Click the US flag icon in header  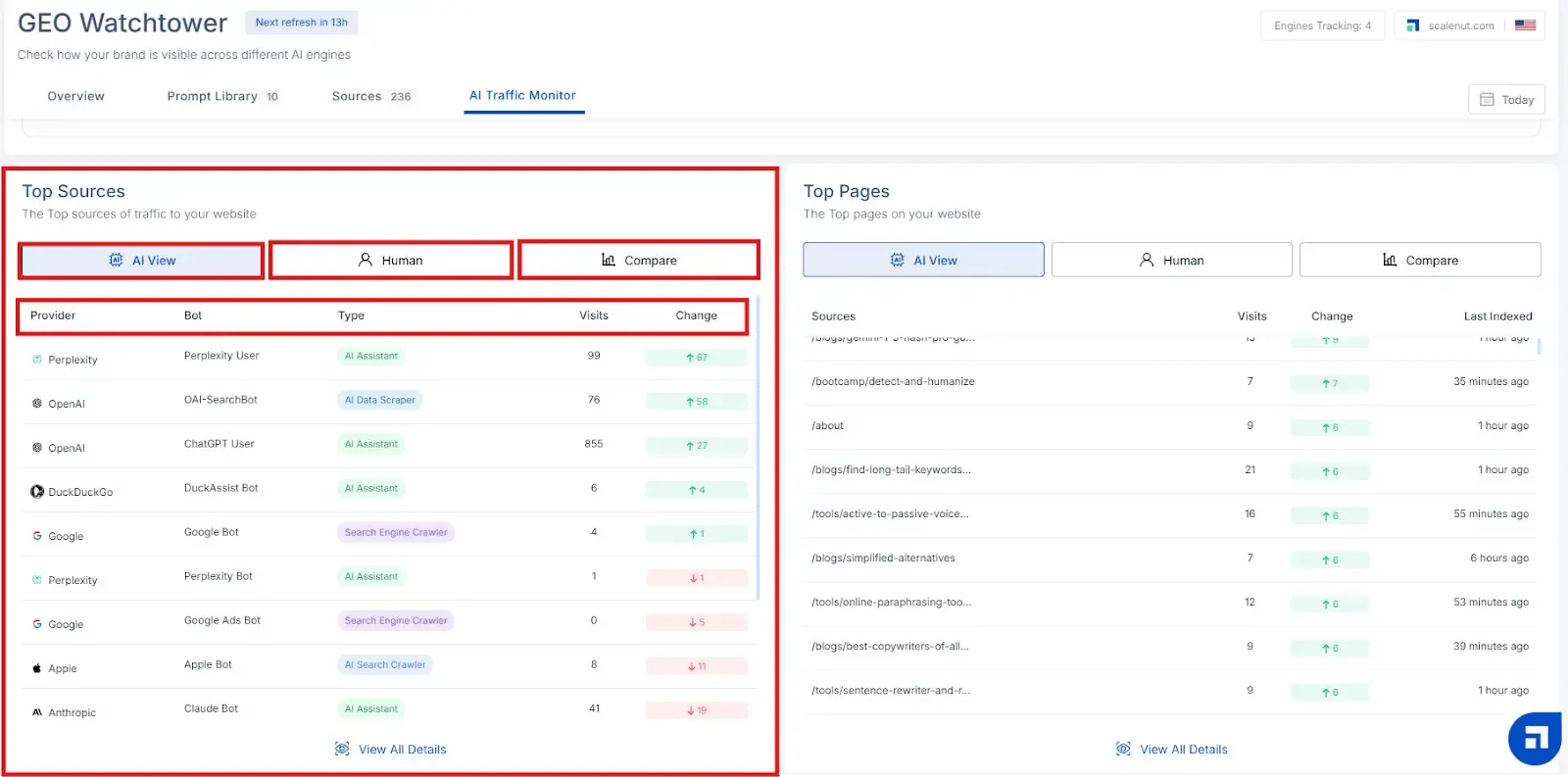[1525, 25]
